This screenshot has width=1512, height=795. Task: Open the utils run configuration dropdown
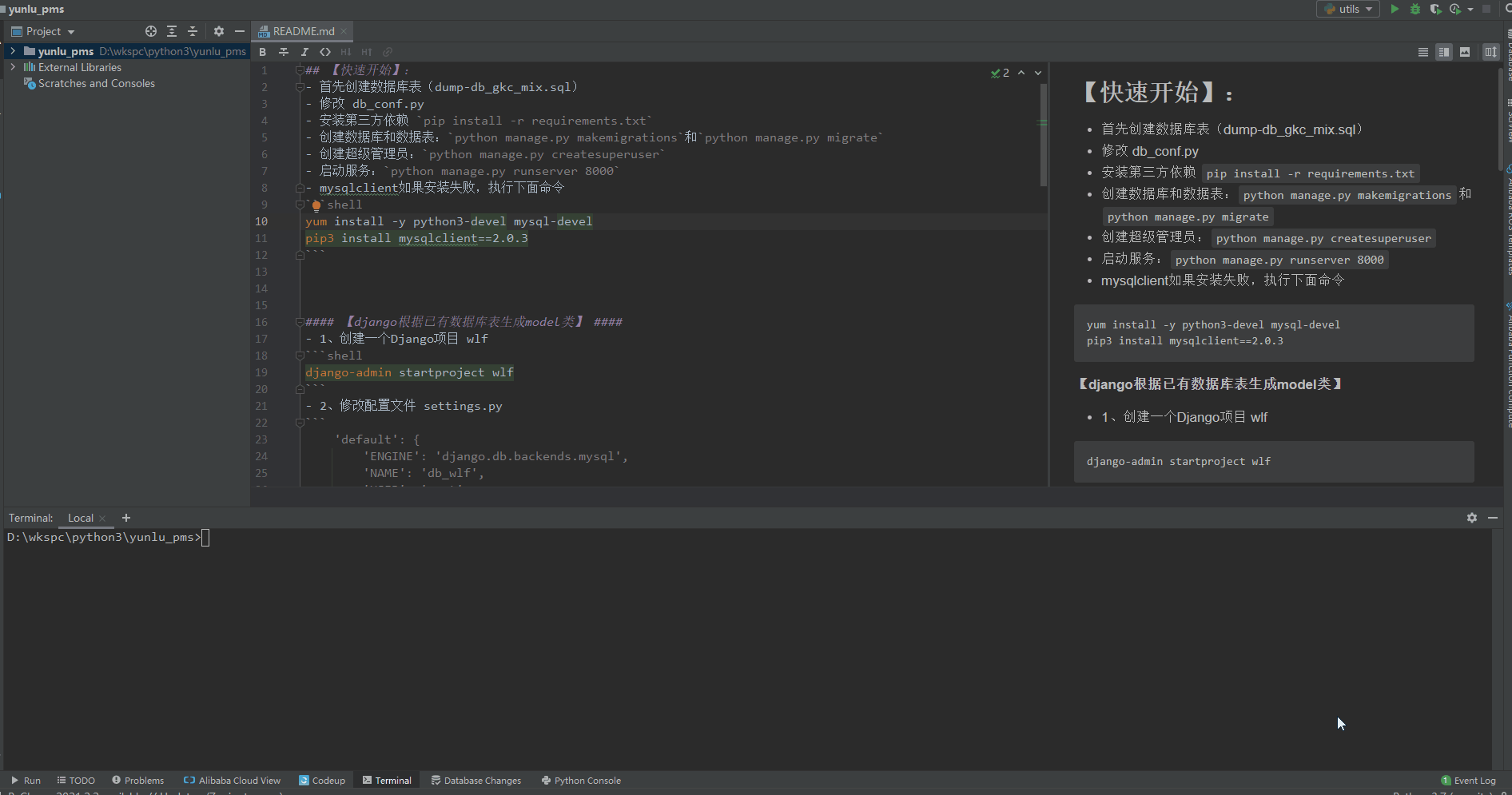point(1348,9)
